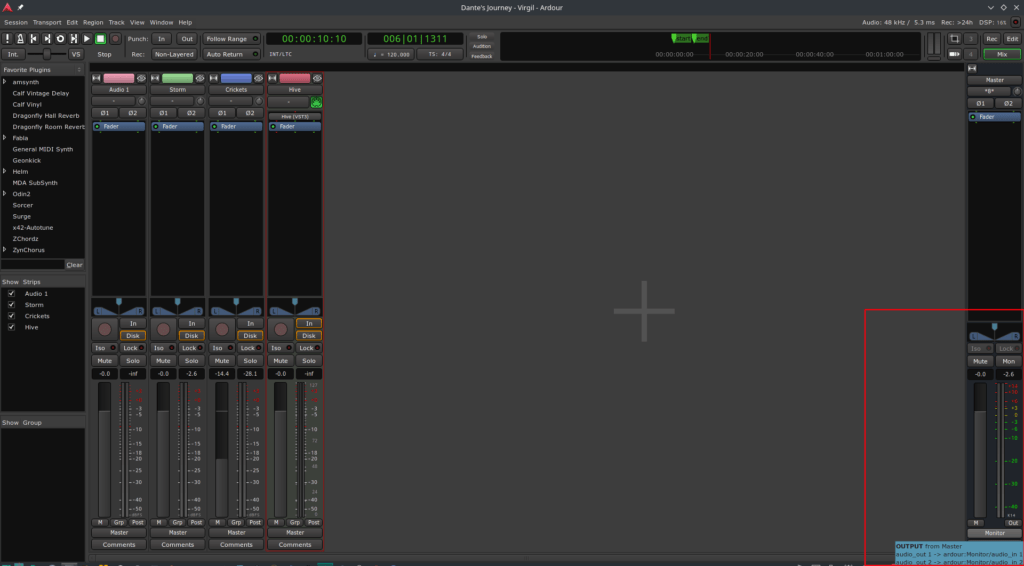Hide the Audio 1 strip with eye icon
1024x566 pixels.
pos(142,78)
